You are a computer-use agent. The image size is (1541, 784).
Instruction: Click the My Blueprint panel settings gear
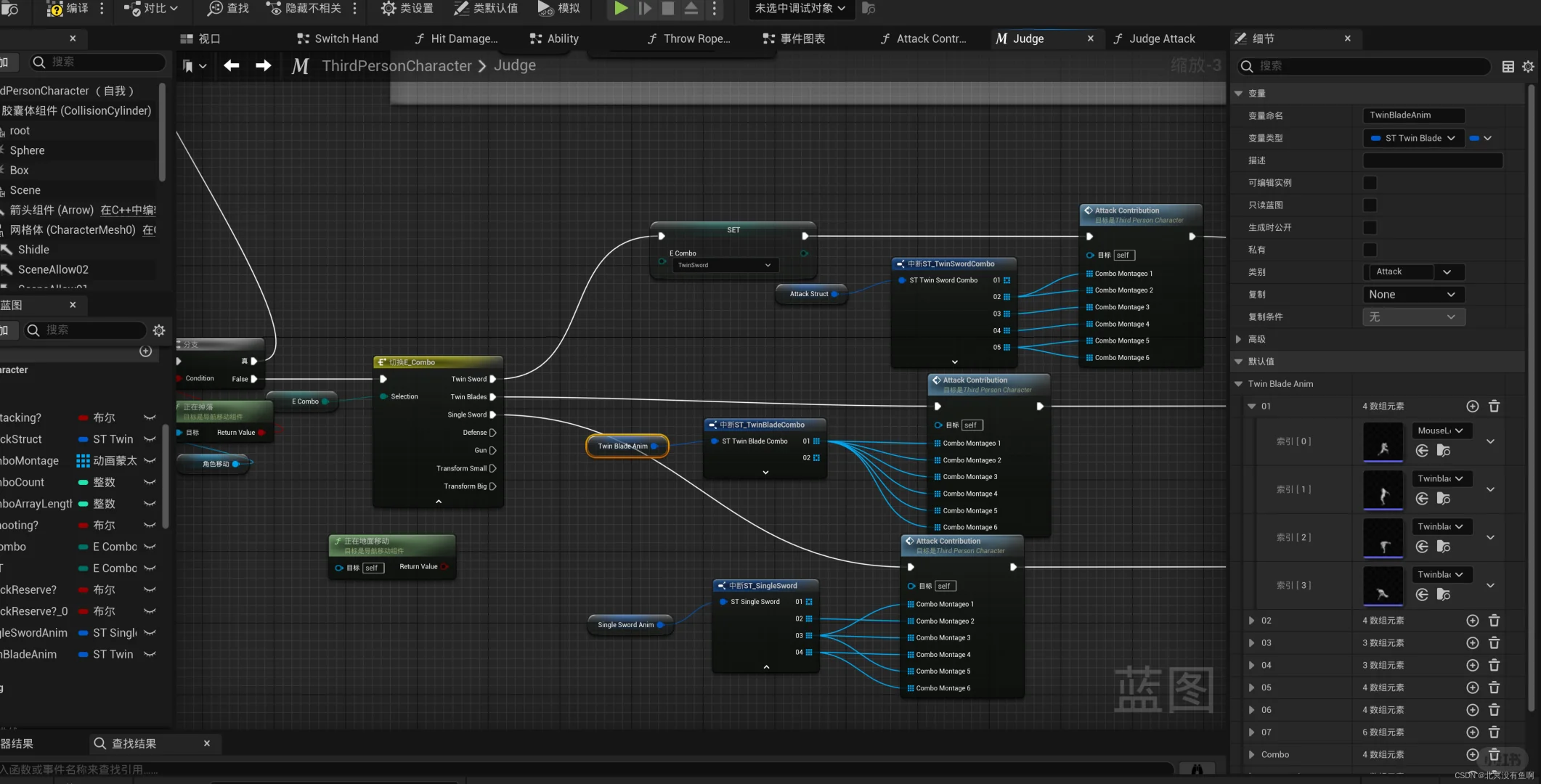pyautogui.click(x=159, y=330)
